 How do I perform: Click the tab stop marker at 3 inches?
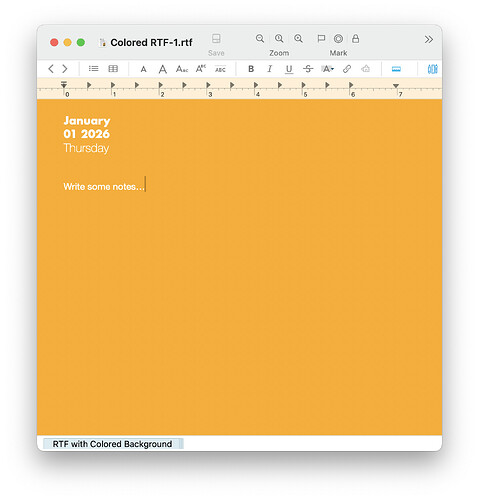point(208,85)
